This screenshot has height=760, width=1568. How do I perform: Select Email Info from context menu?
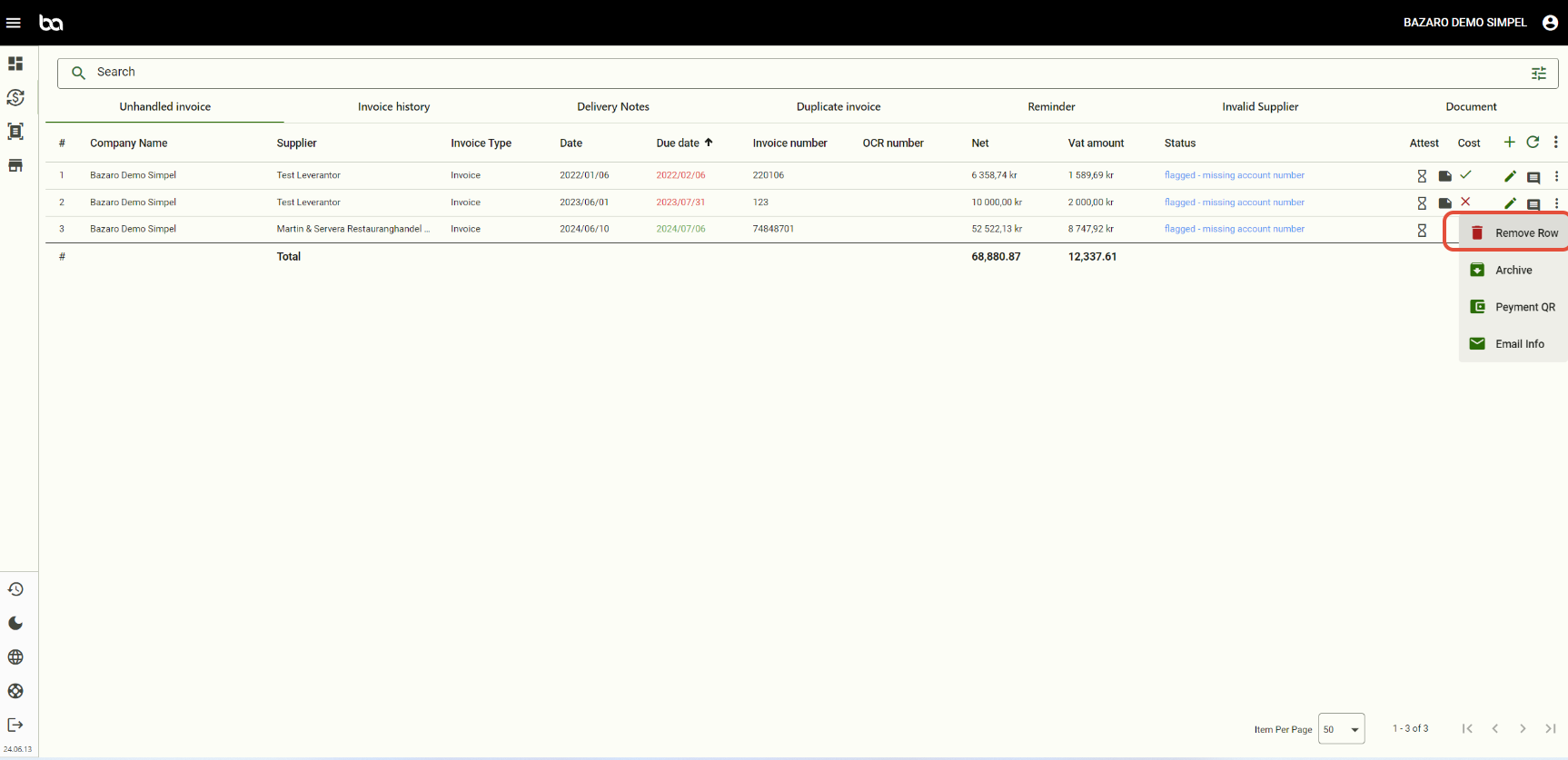[x=1513, y=344]
